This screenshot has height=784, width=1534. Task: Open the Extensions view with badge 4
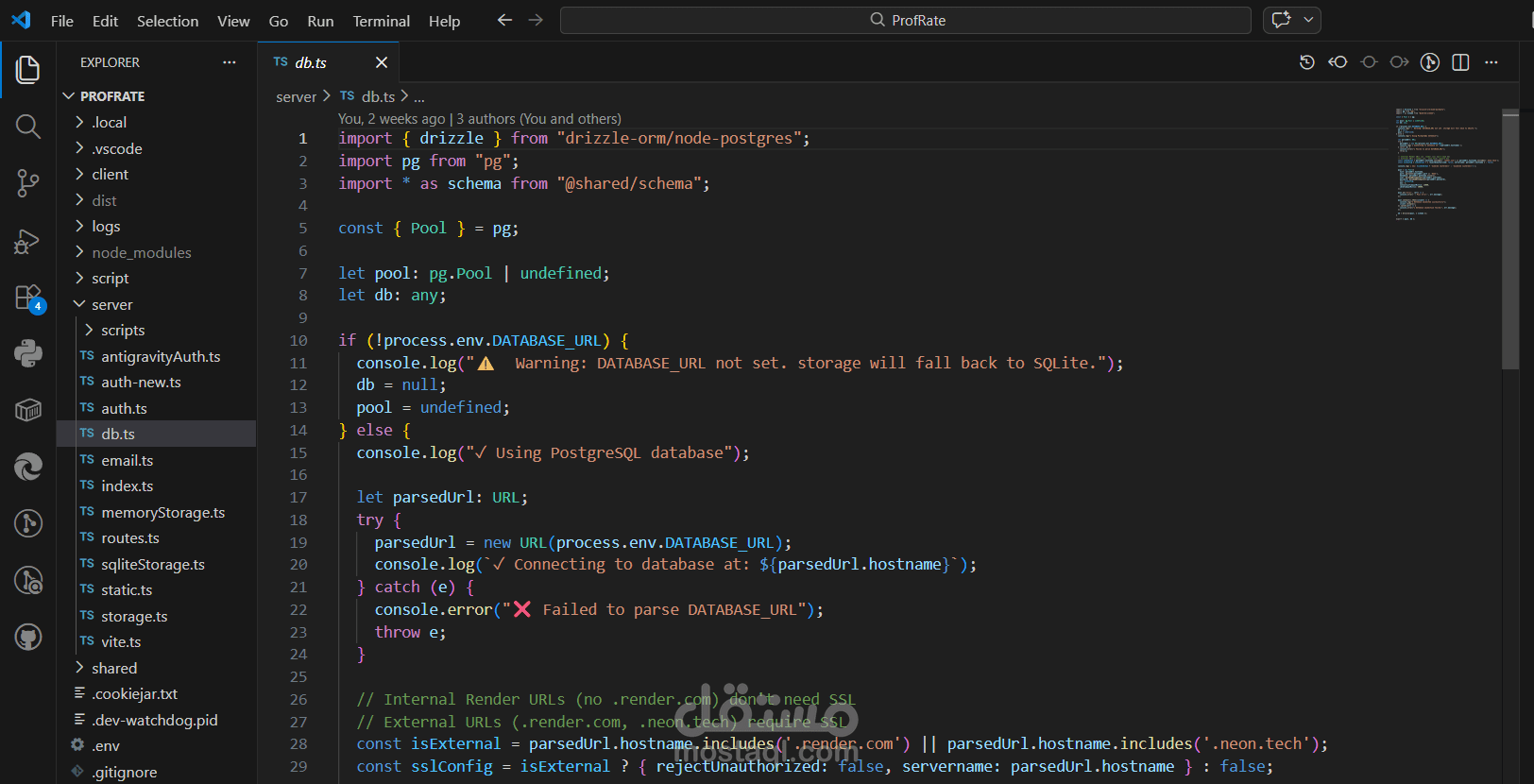[29, 298]
